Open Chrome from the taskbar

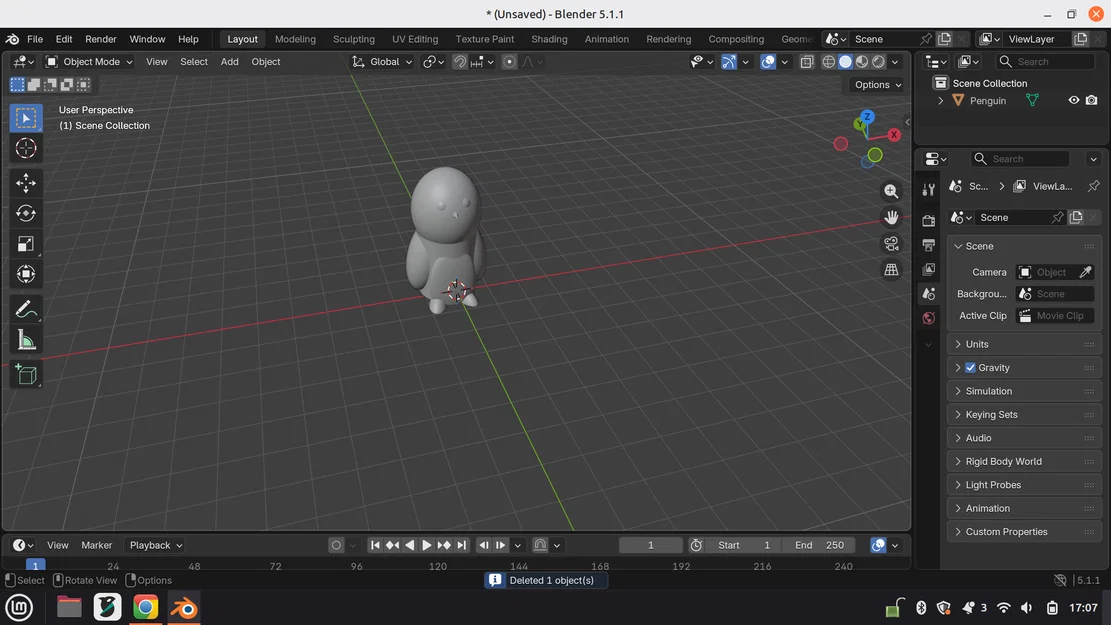(145, 607)
